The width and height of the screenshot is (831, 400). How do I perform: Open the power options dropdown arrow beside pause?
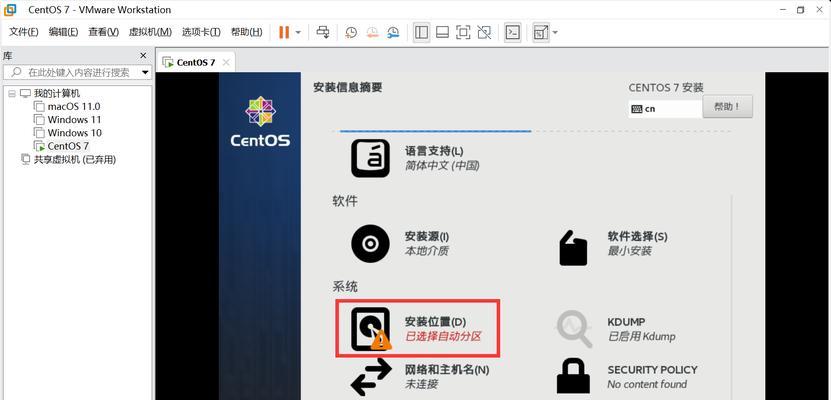298,32
